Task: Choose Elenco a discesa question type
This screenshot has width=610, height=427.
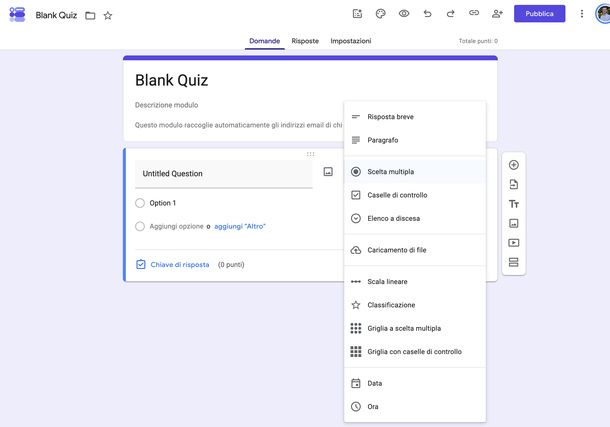Action: tap(415, 218)
